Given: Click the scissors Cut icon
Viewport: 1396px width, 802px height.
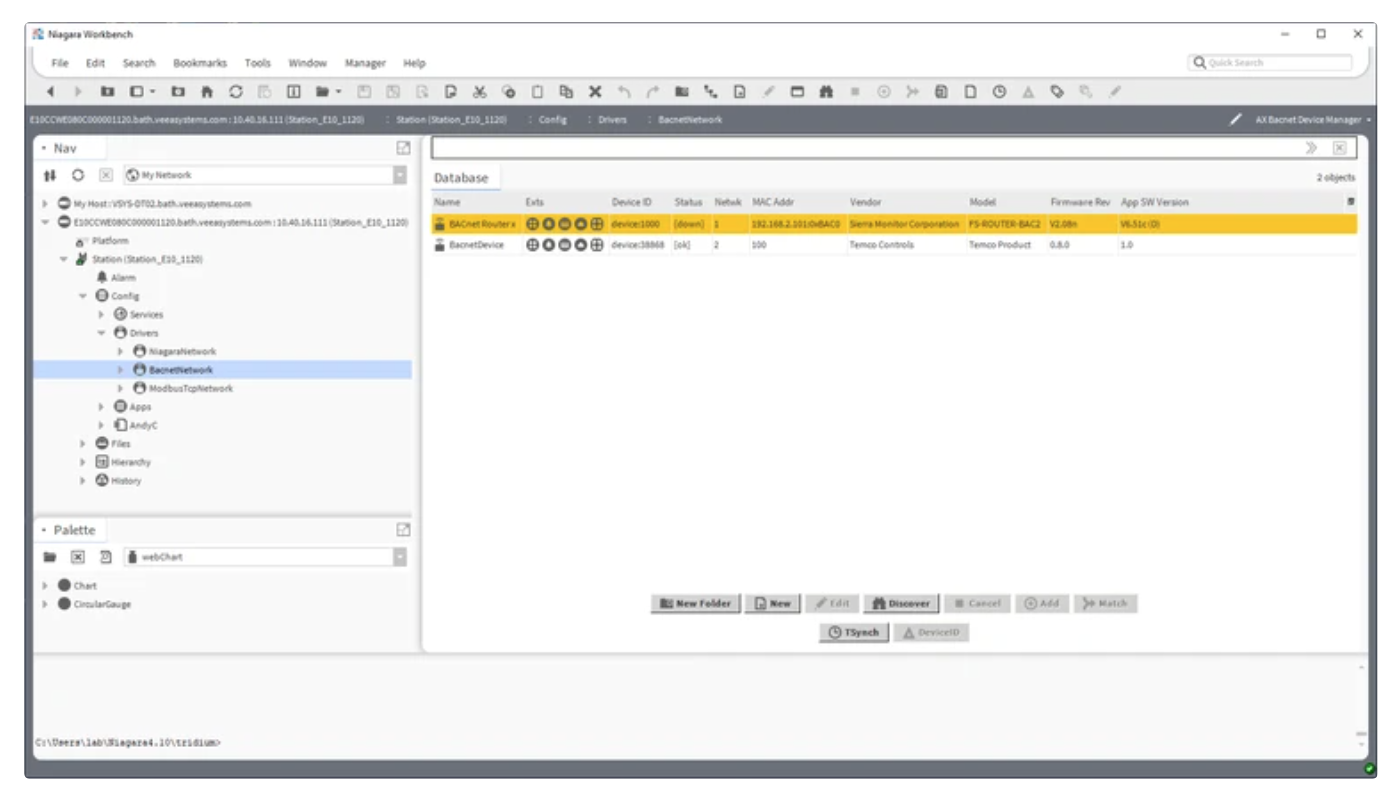Looking at the screenshot, I should (479, 91).
